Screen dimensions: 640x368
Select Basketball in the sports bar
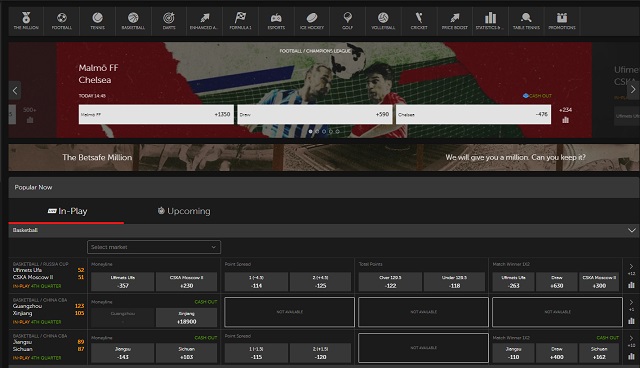[x=133, y=21]
